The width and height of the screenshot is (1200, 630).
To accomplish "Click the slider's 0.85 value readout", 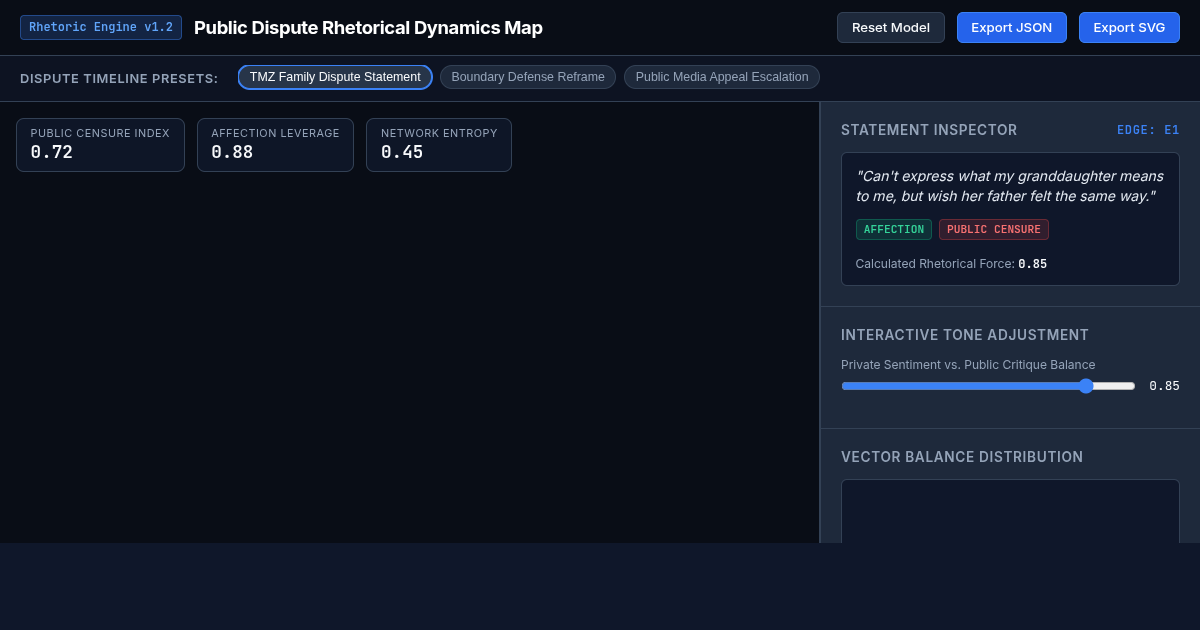I will 1164,386.
